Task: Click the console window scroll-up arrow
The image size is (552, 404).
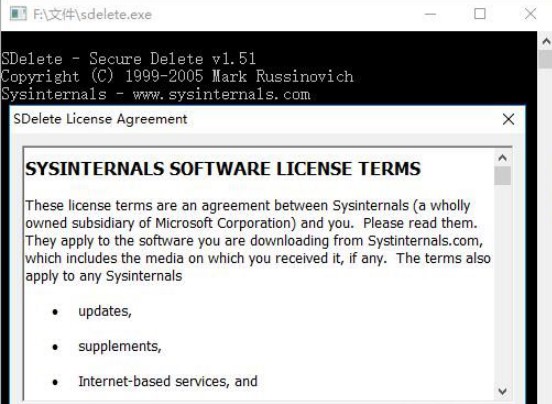Action: click(x=546, y=42)
